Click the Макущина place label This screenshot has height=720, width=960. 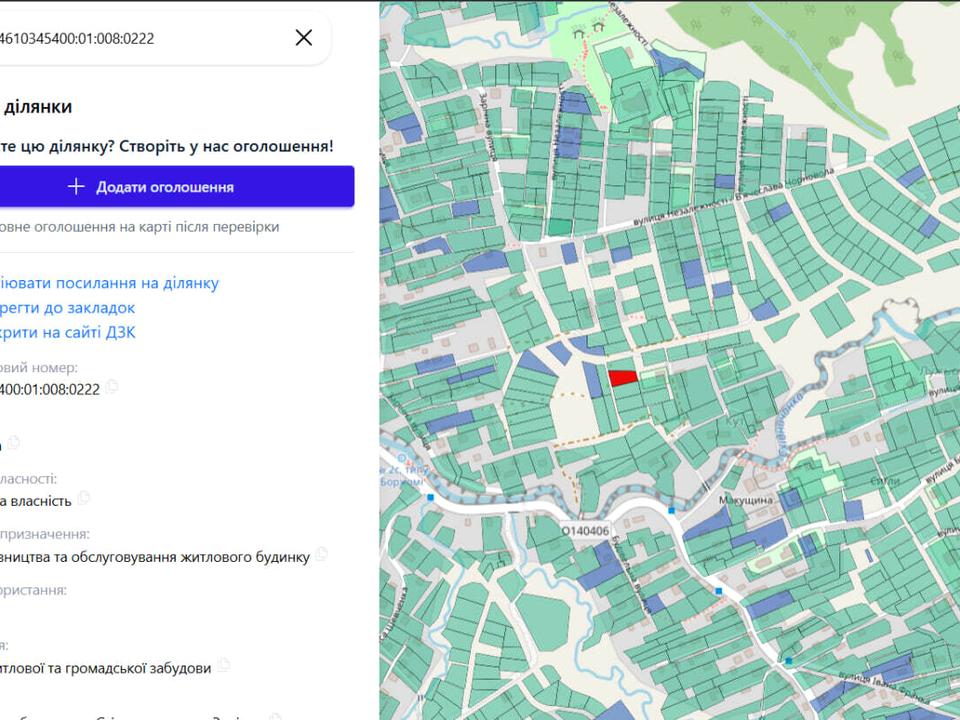[747, 499]
